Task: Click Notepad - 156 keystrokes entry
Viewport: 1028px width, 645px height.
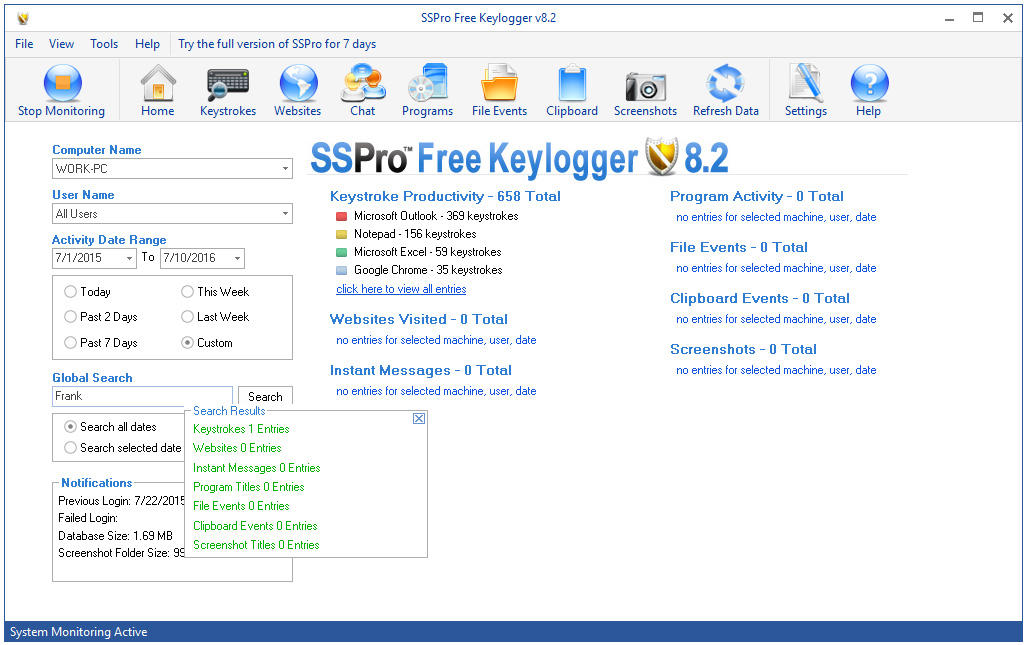Action: 415,234
